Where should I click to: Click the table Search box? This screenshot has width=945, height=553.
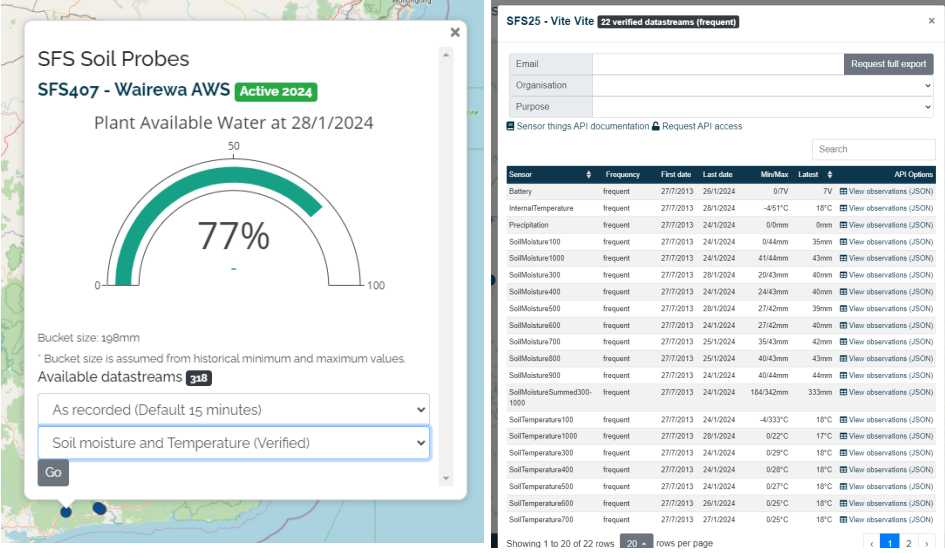[873, 149]
